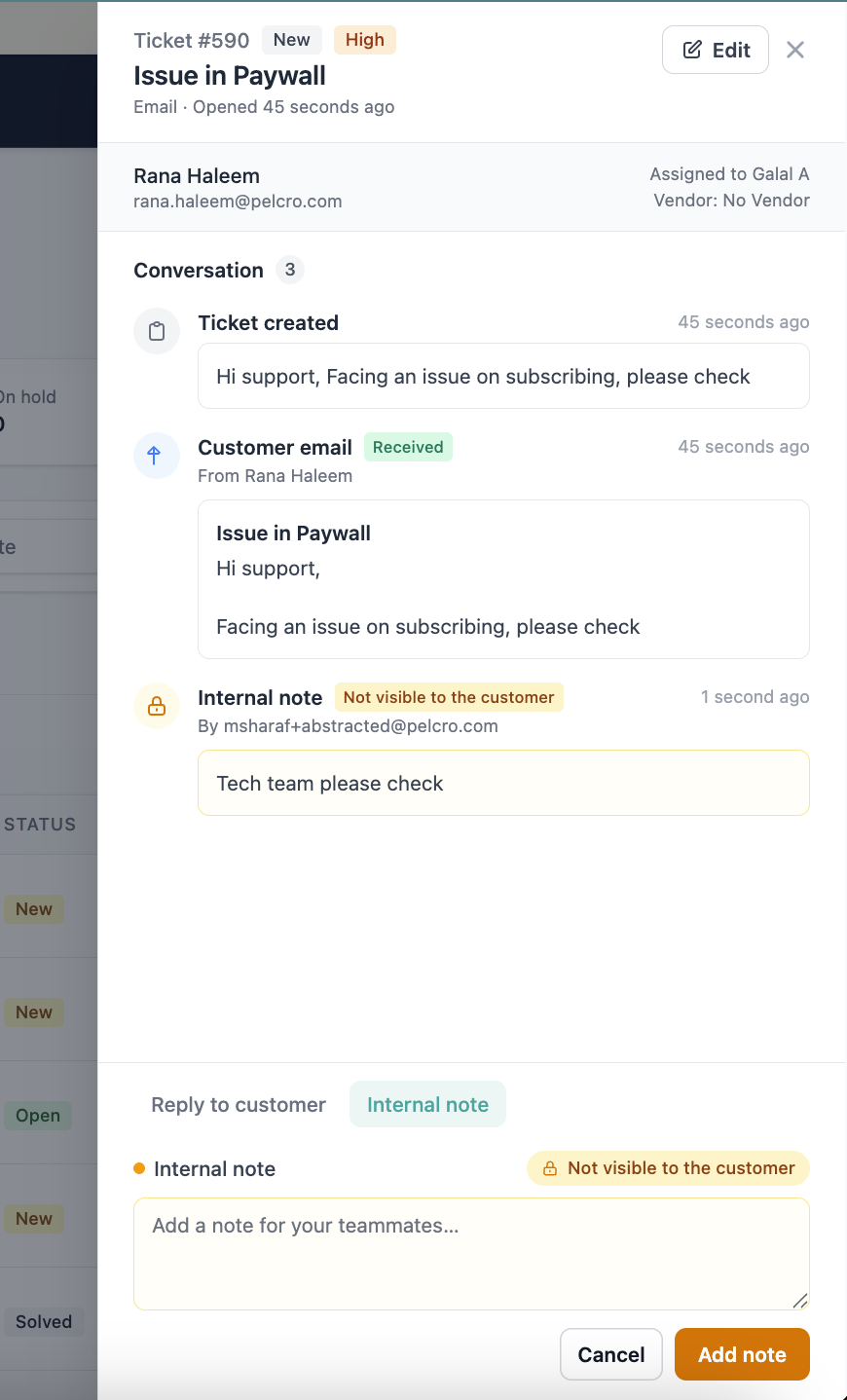The width and height of the screenshot is (847, 1400).
Task: Click the pencil icon in Edit button
Action: point(692,50)
